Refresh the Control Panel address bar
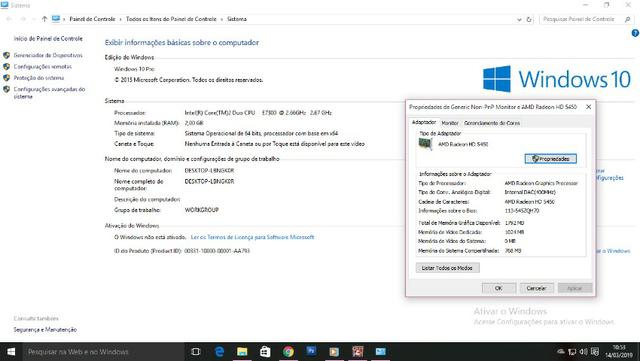This screenshot has width=640, height=361. click(529, 19)
